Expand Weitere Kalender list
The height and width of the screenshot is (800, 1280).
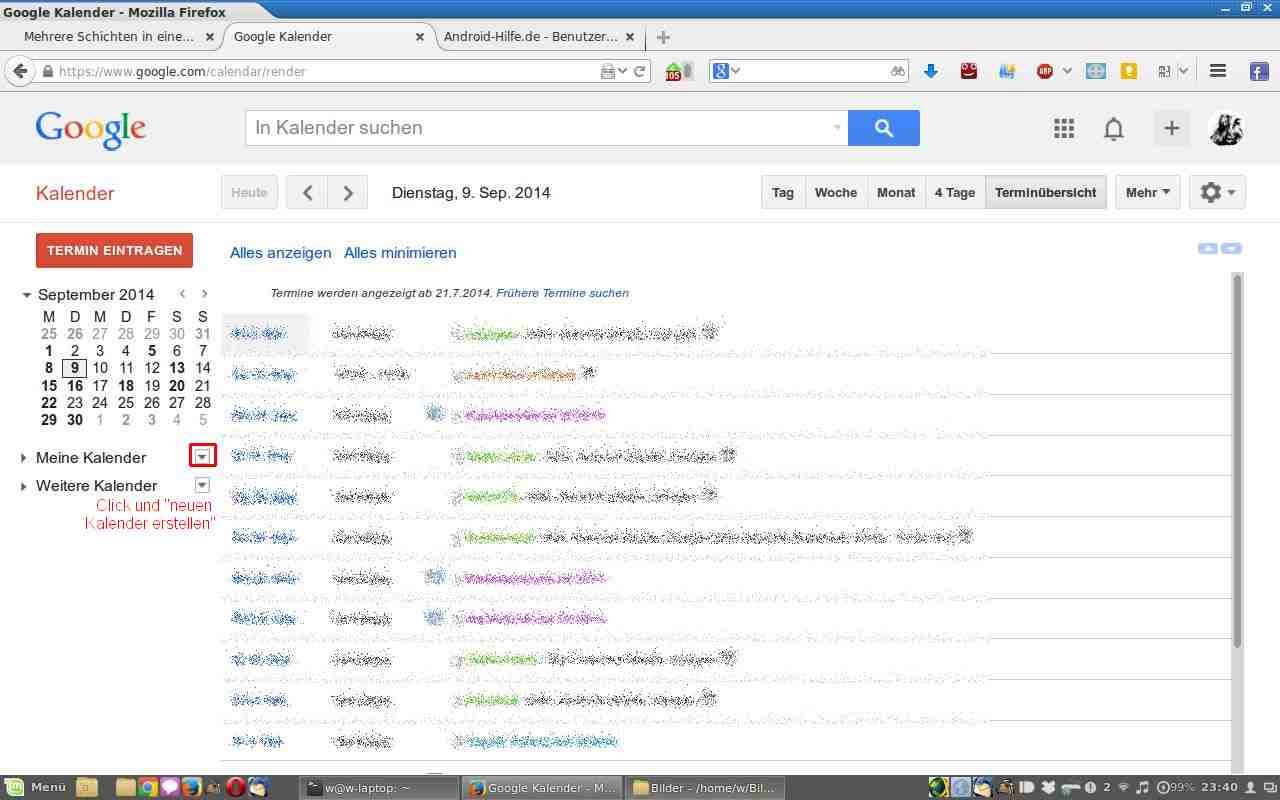coord(24,486)
